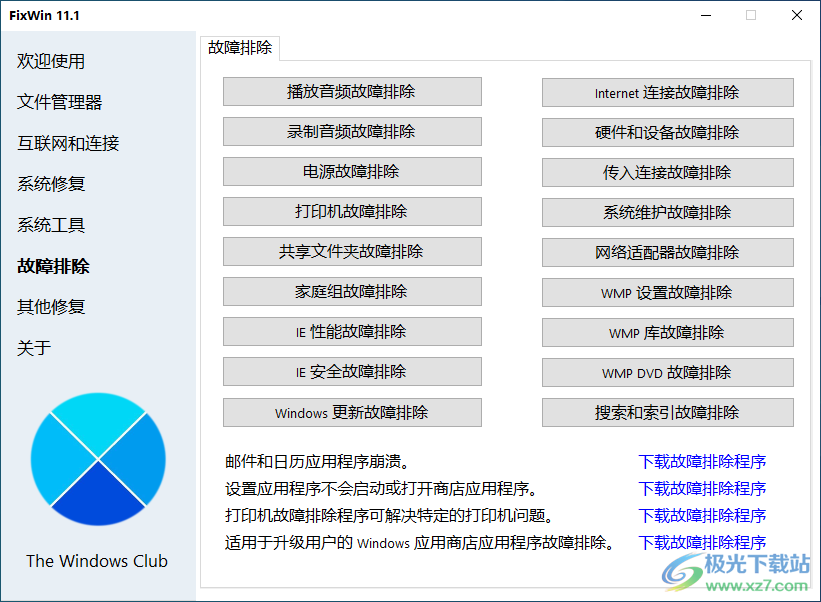Start 搜索和索引故障排除
This screenshot has width=821, height=602.
pyautogui.click(x=667, y=412)
